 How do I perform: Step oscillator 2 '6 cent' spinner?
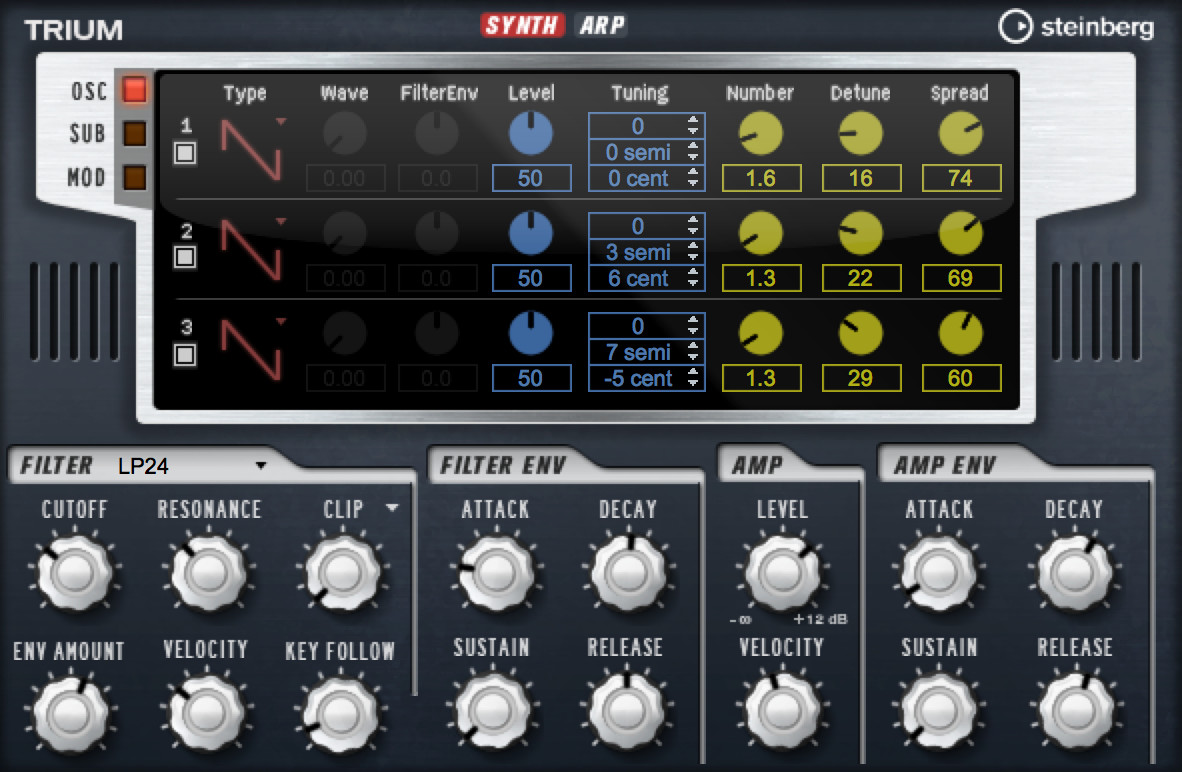693,278
